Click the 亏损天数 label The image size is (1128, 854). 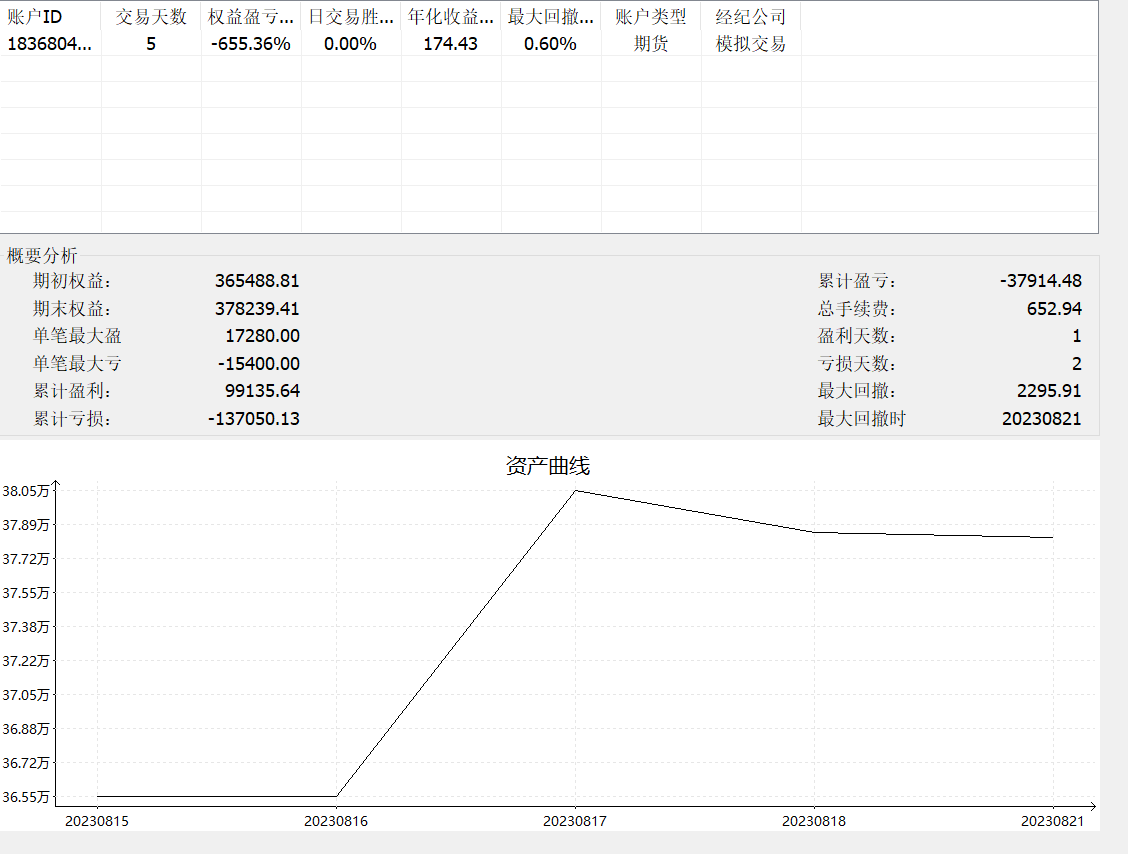[857, 363]
